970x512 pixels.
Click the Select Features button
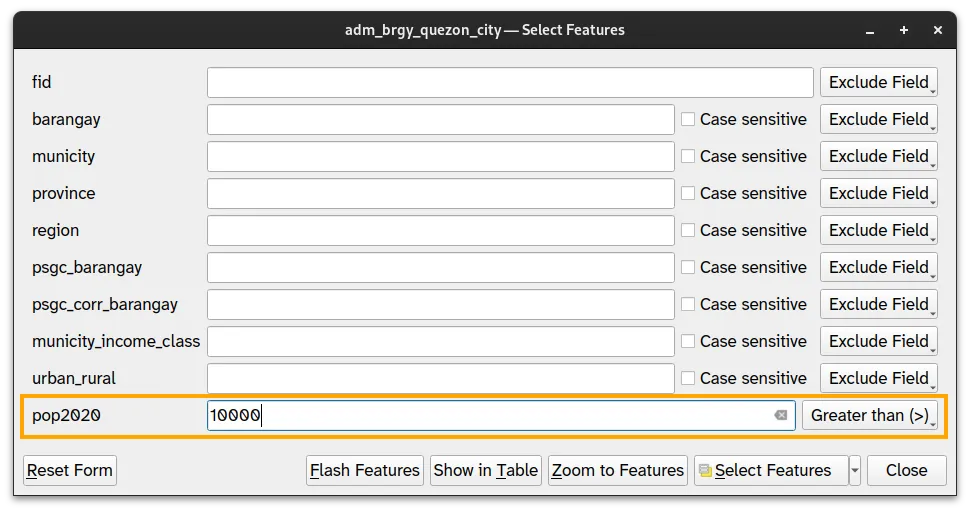[765, 470]
